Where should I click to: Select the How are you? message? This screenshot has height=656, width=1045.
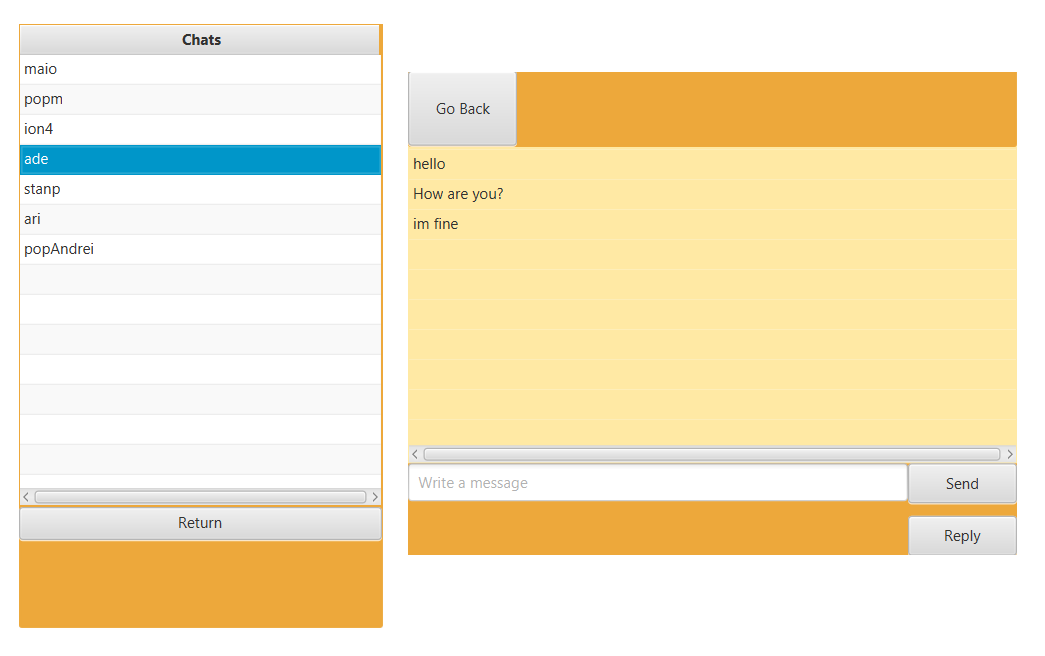712,194
